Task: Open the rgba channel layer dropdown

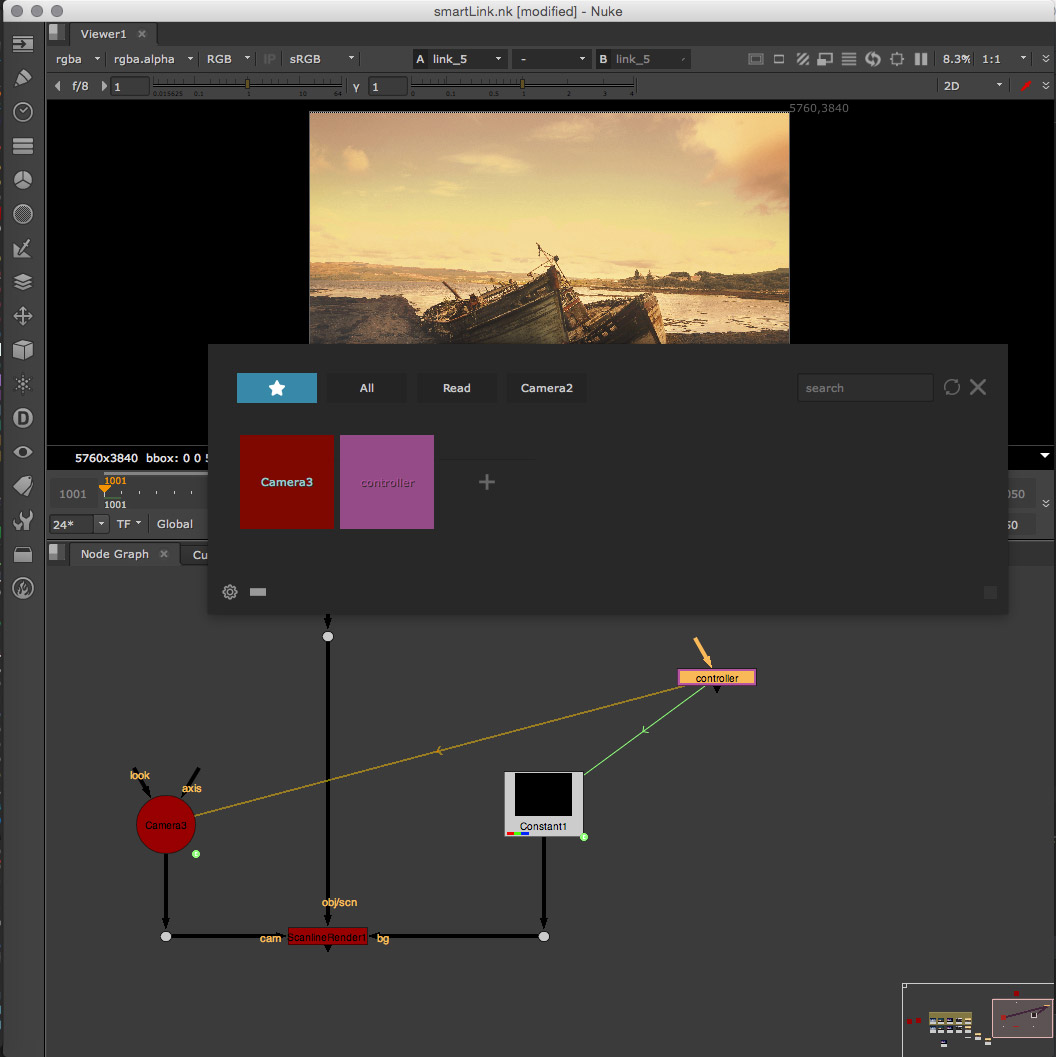Action: [78, 59]
